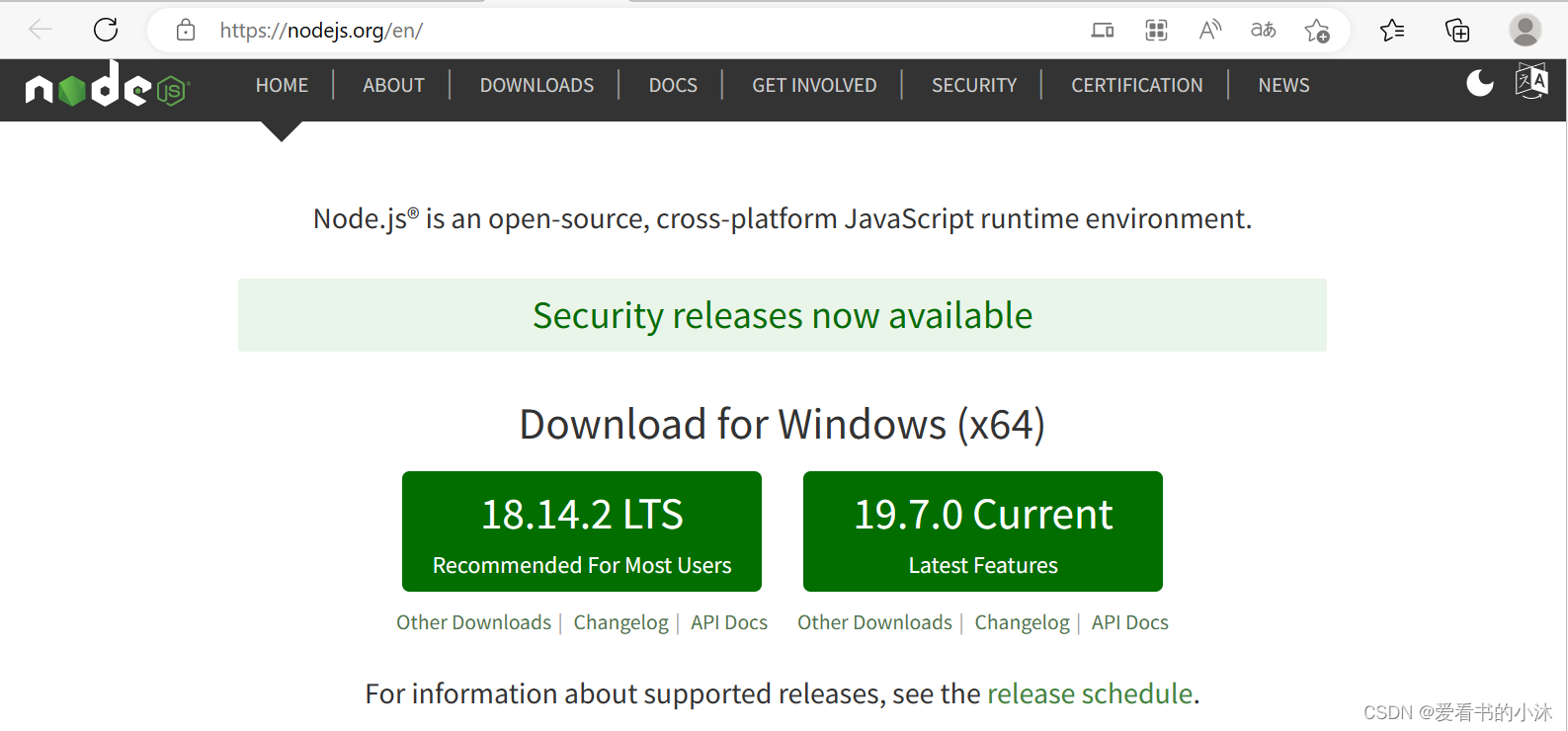
Task: Open Other Downloads under LTS
Action: click(x=474, y=622)
